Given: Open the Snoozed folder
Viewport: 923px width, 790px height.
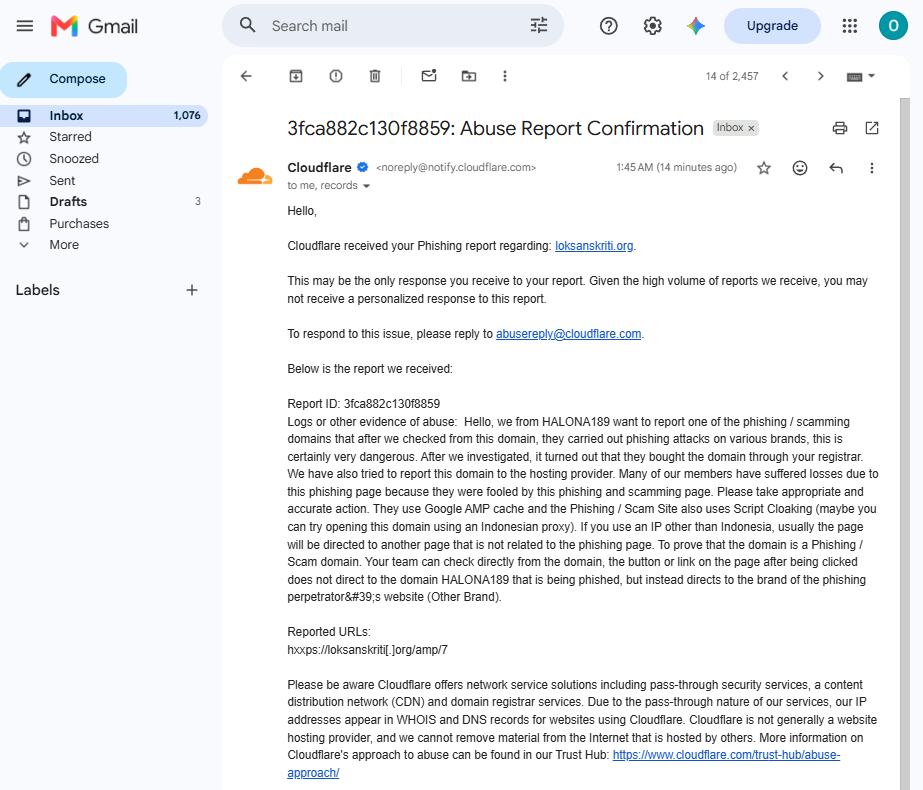Looking at the screenshot, I should point(104,159).
